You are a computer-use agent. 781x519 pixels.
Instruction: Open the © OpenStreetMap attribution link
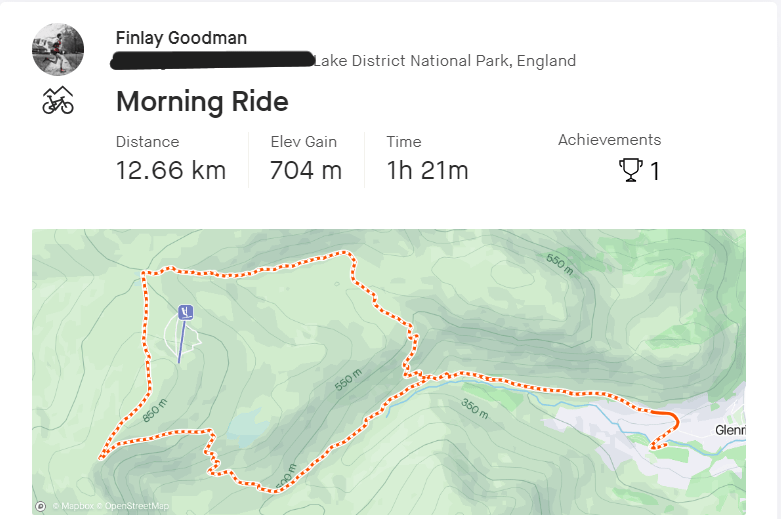pos(132,507)
